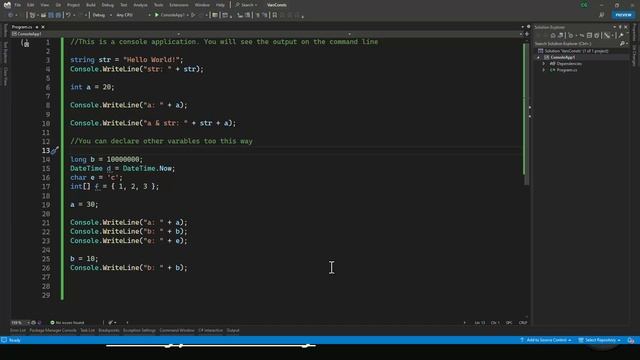Toggle auto-hide pin on Solution Explorer
The width and height of the screenshot is (640, 360).
[620, 27]
